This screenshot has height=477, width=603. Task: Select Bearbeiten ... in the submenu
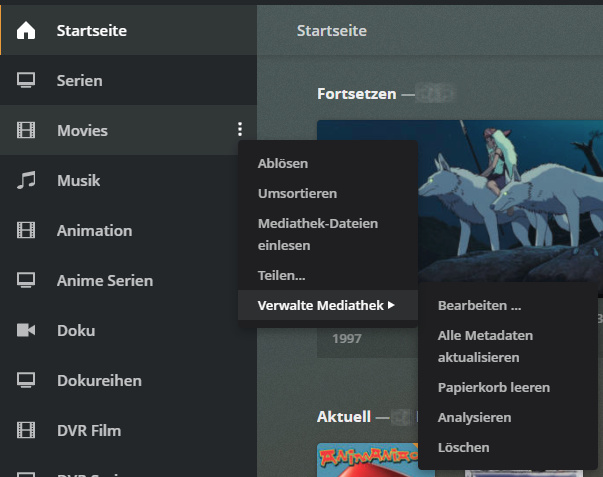[x=508, y=305]
